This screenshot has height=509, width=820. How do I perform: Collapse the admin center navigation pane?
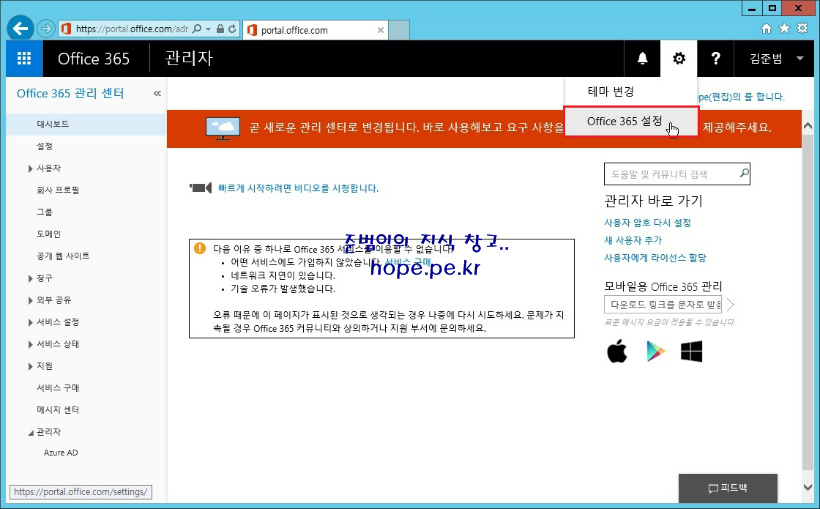pos(157,94)
